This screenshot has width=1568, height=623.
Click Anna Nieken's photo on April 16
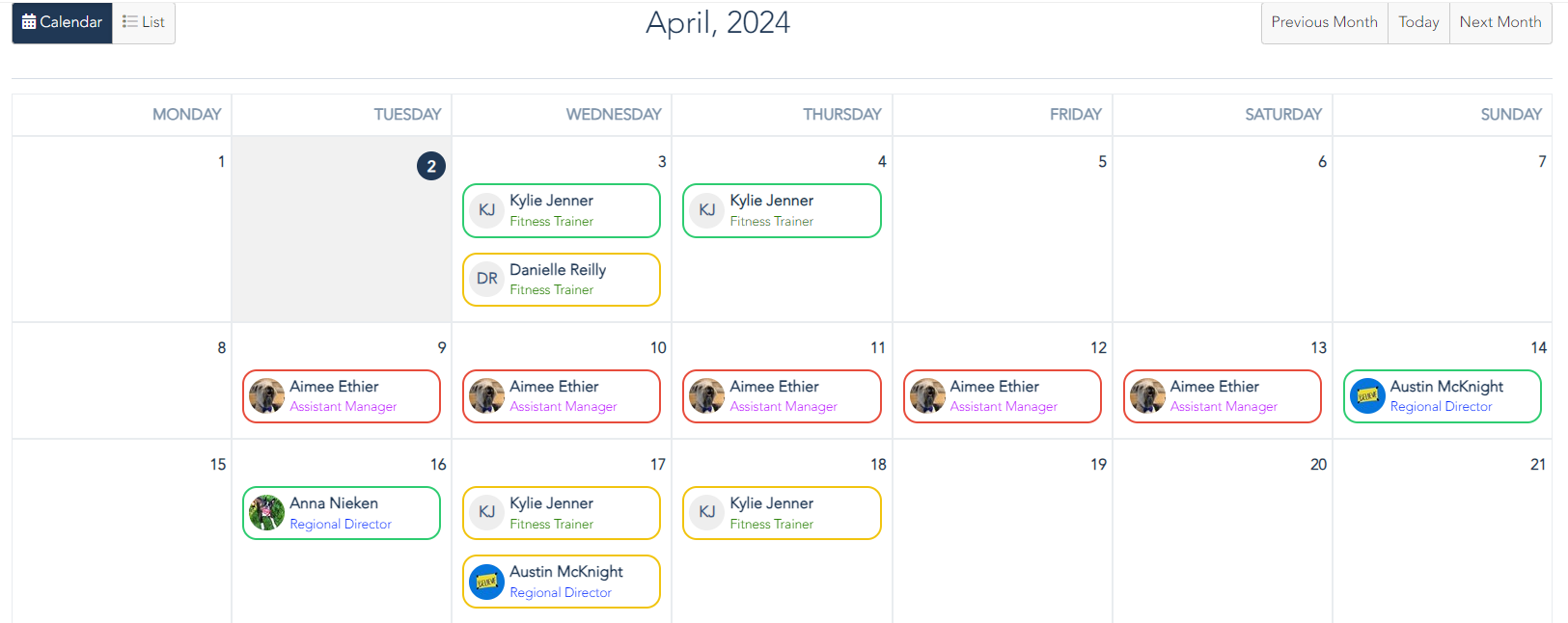tap(266, 513)
